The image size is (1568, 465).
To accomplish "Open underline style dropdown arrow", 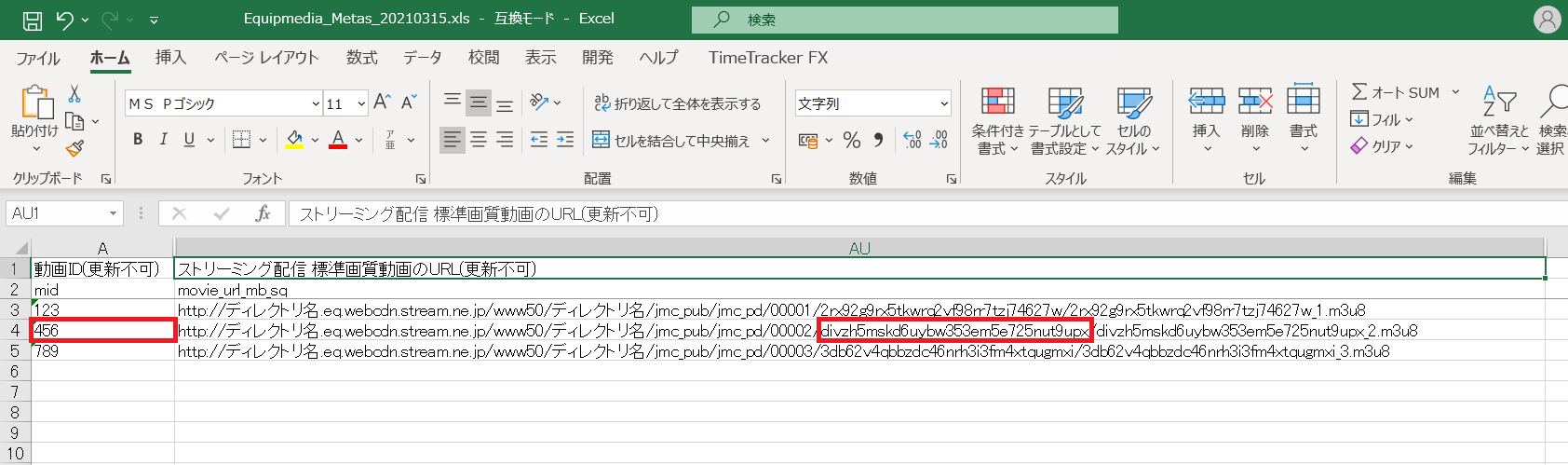I will click(210, 140).
